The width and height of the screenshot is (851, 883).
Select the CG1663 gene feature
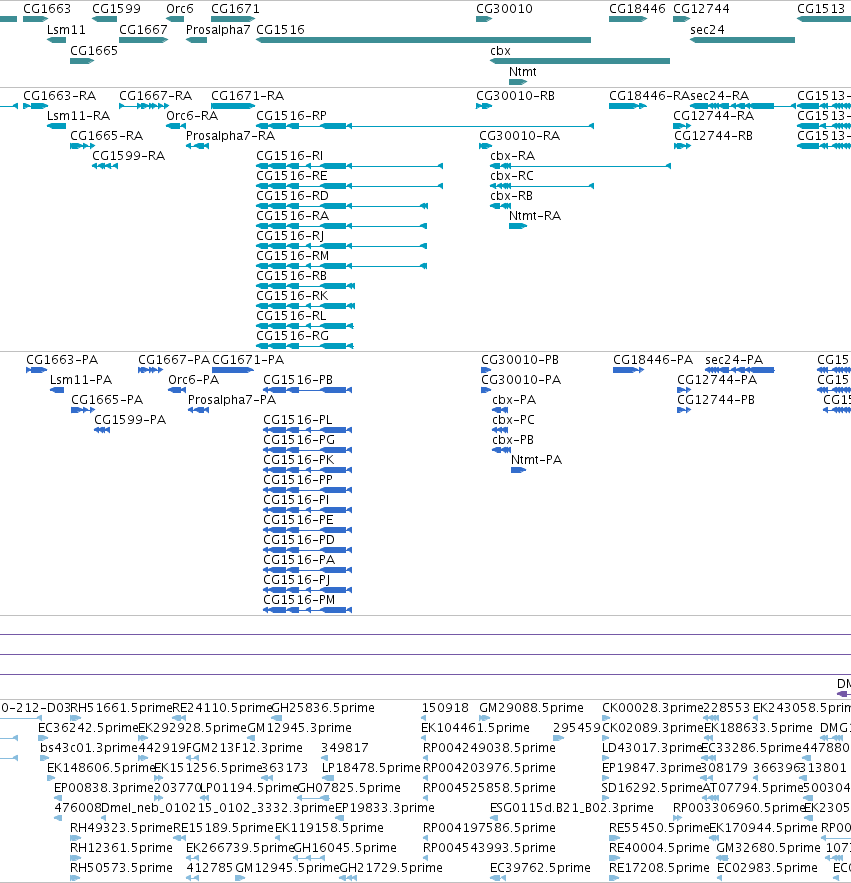pos(35,19)
